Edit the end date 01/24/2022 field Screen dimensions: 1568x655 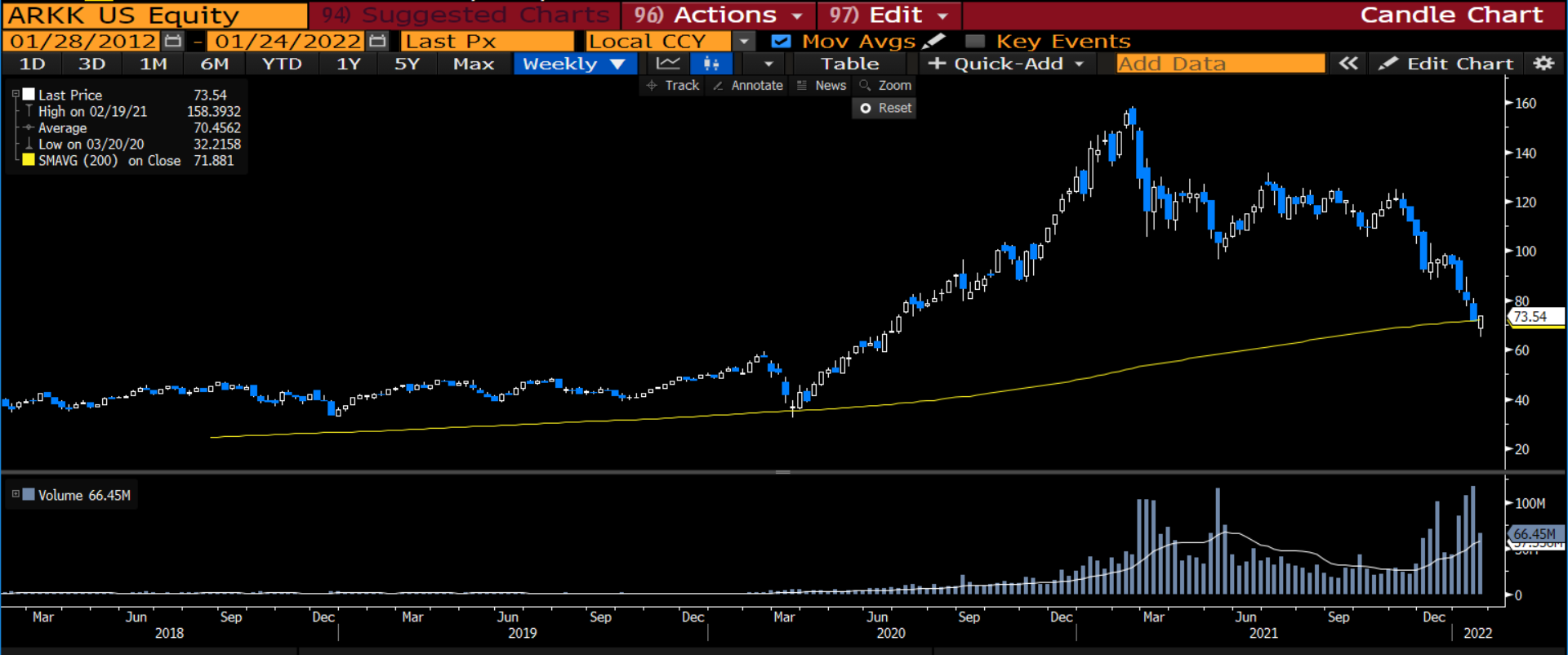click(x=287, y=41)
